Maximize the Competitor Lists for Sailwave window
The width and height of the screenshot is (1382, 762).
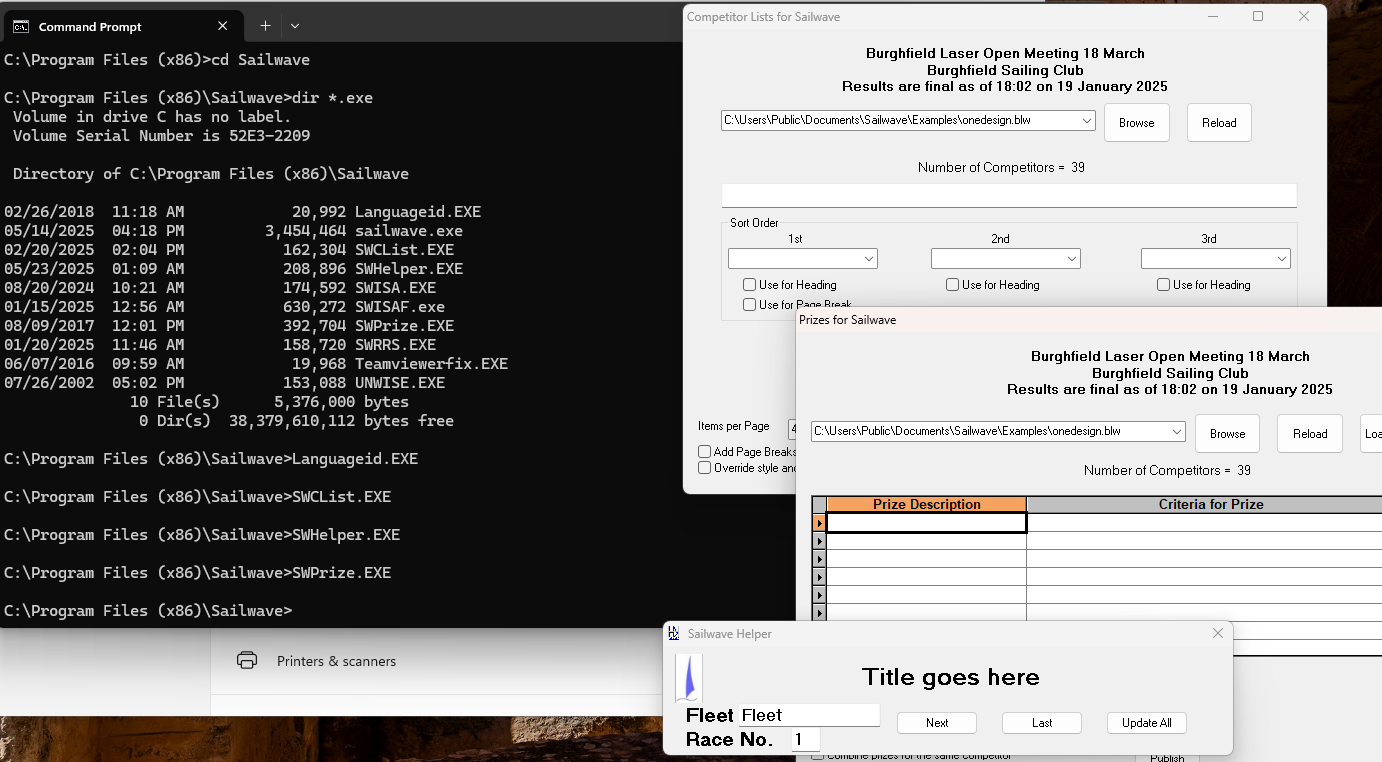click(1258, 16)
